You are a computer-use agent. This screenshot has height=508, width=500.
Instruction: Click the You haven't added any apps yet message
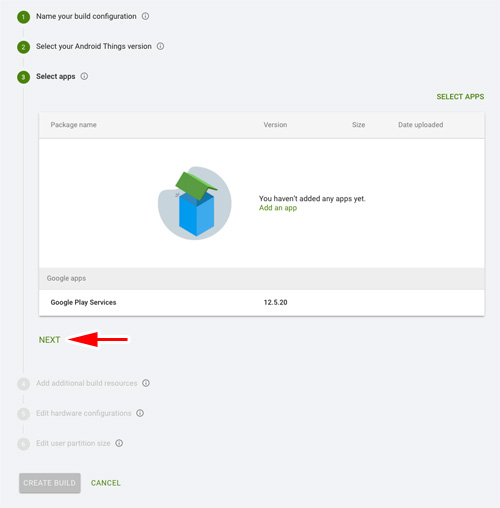[312, 198]
